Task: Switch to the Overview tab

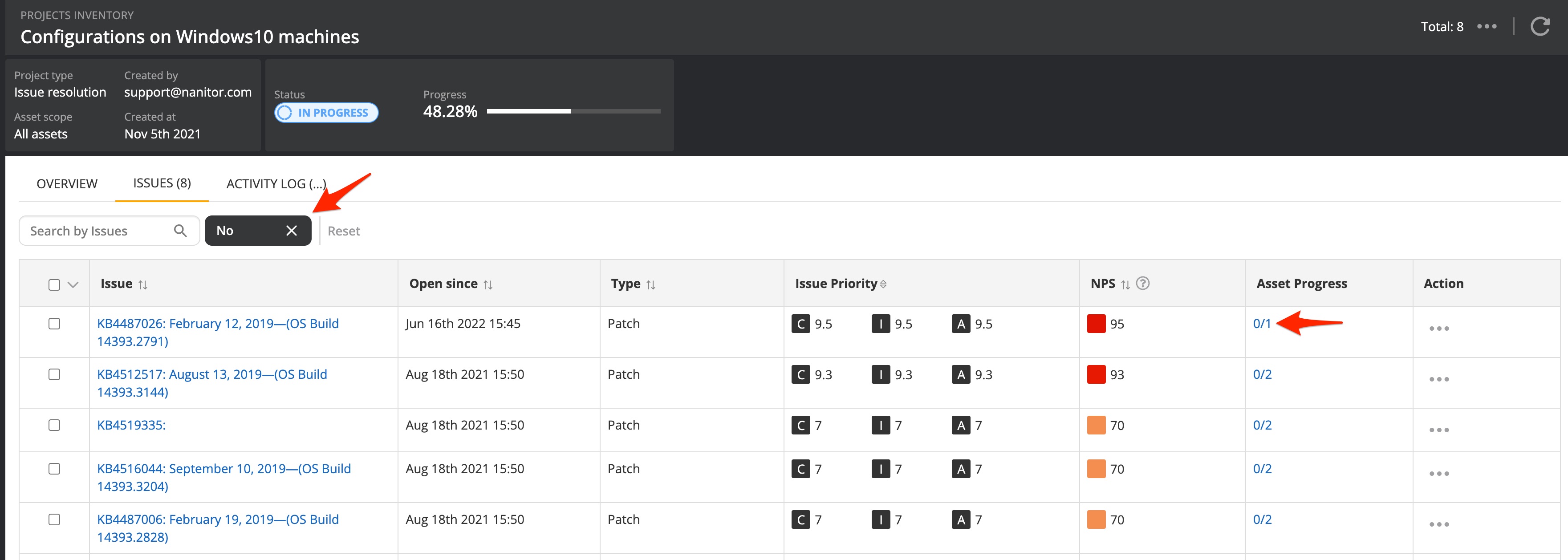Action: coord(67,184)
